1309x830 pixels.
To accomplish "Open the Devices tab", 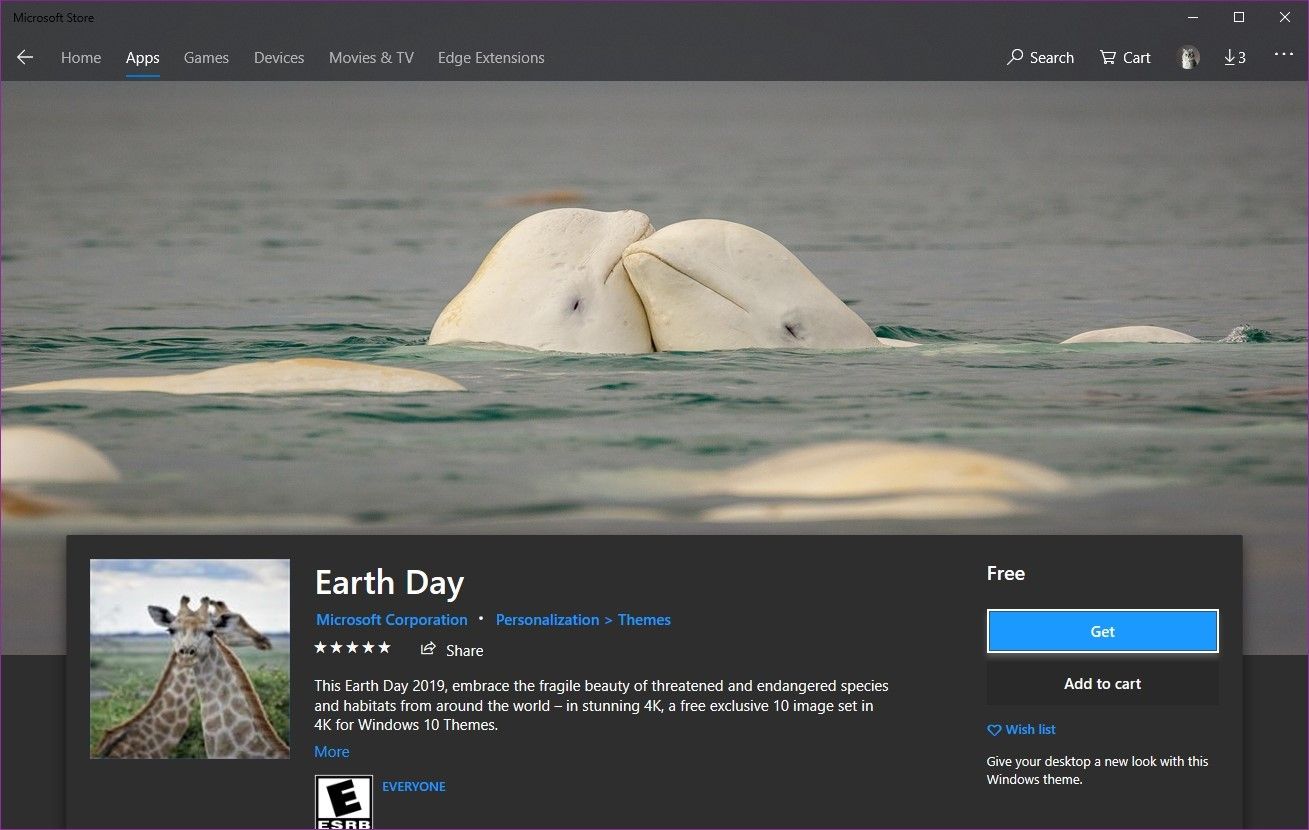I will point(279,58).
